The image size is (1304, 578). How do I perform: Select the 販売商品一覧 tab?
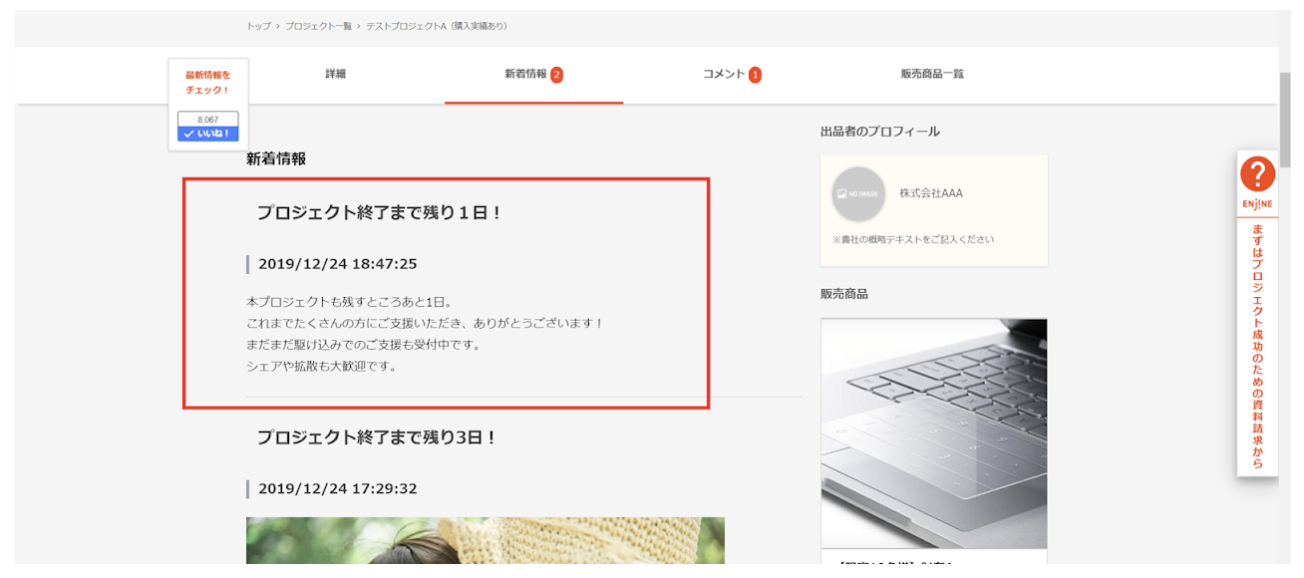click(932, 74)
